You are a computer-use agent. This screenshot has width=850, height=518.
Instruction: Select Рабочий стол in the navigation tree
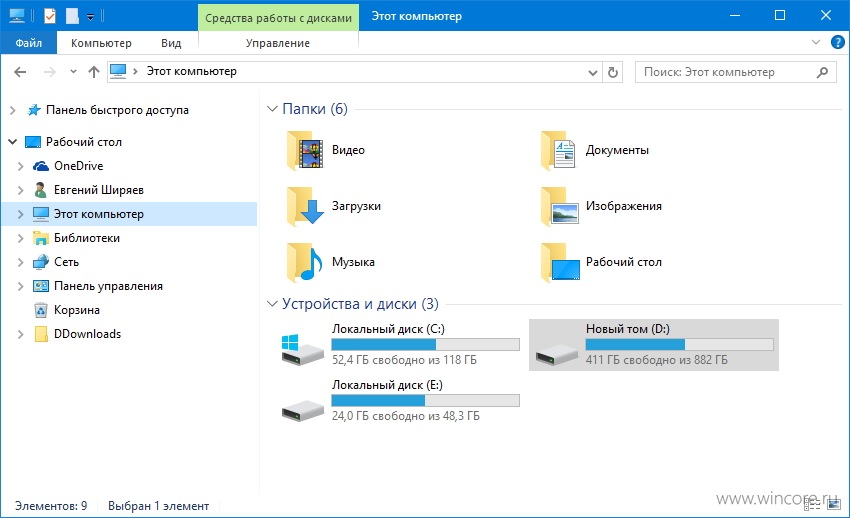click(x=83, y=142)
